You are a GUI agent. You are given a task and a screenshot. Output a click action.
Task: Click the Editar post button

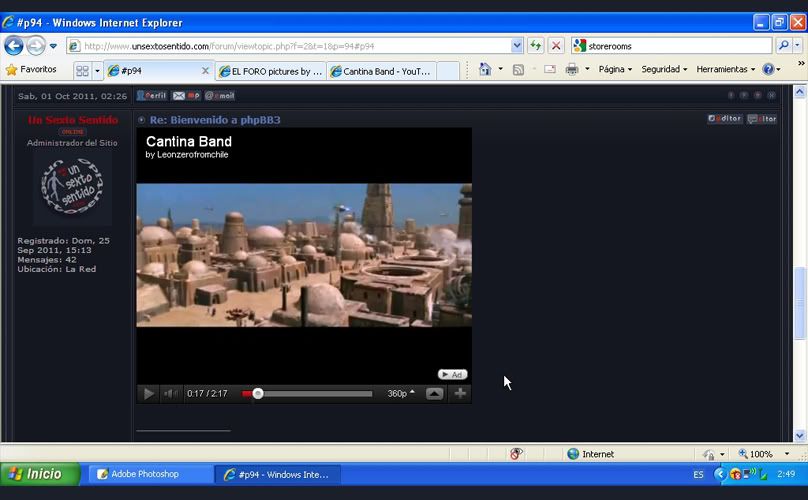click(x=725, y=119)
